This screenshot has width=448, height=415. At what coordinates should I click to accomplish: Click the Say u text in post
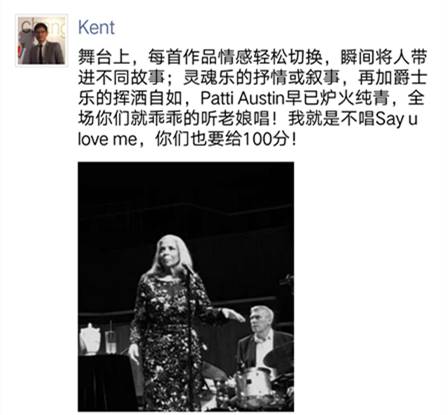click(x=397, y=119)
